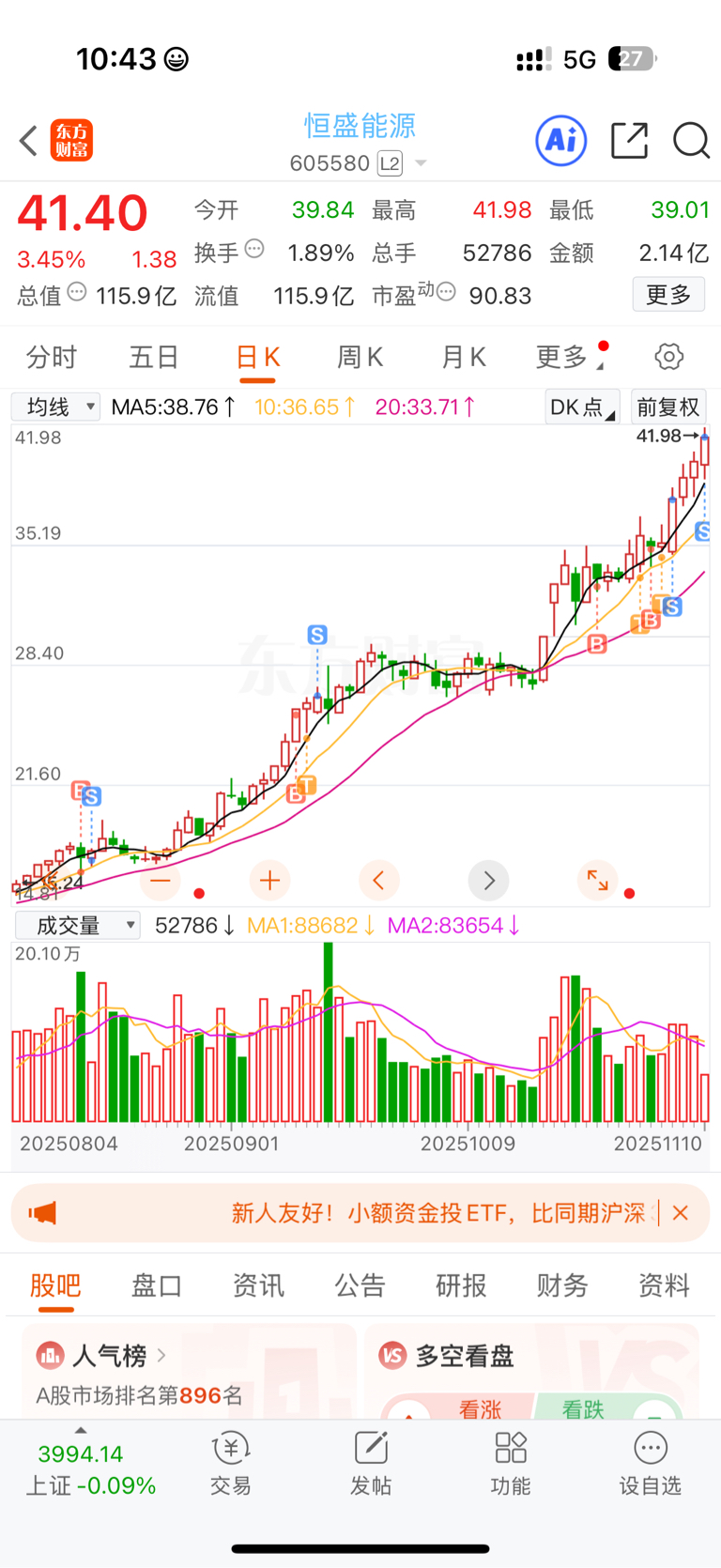Open the ETF promotion banner text
The width and height of the screenshot is (721, 1568).
tap(438, 1213)
